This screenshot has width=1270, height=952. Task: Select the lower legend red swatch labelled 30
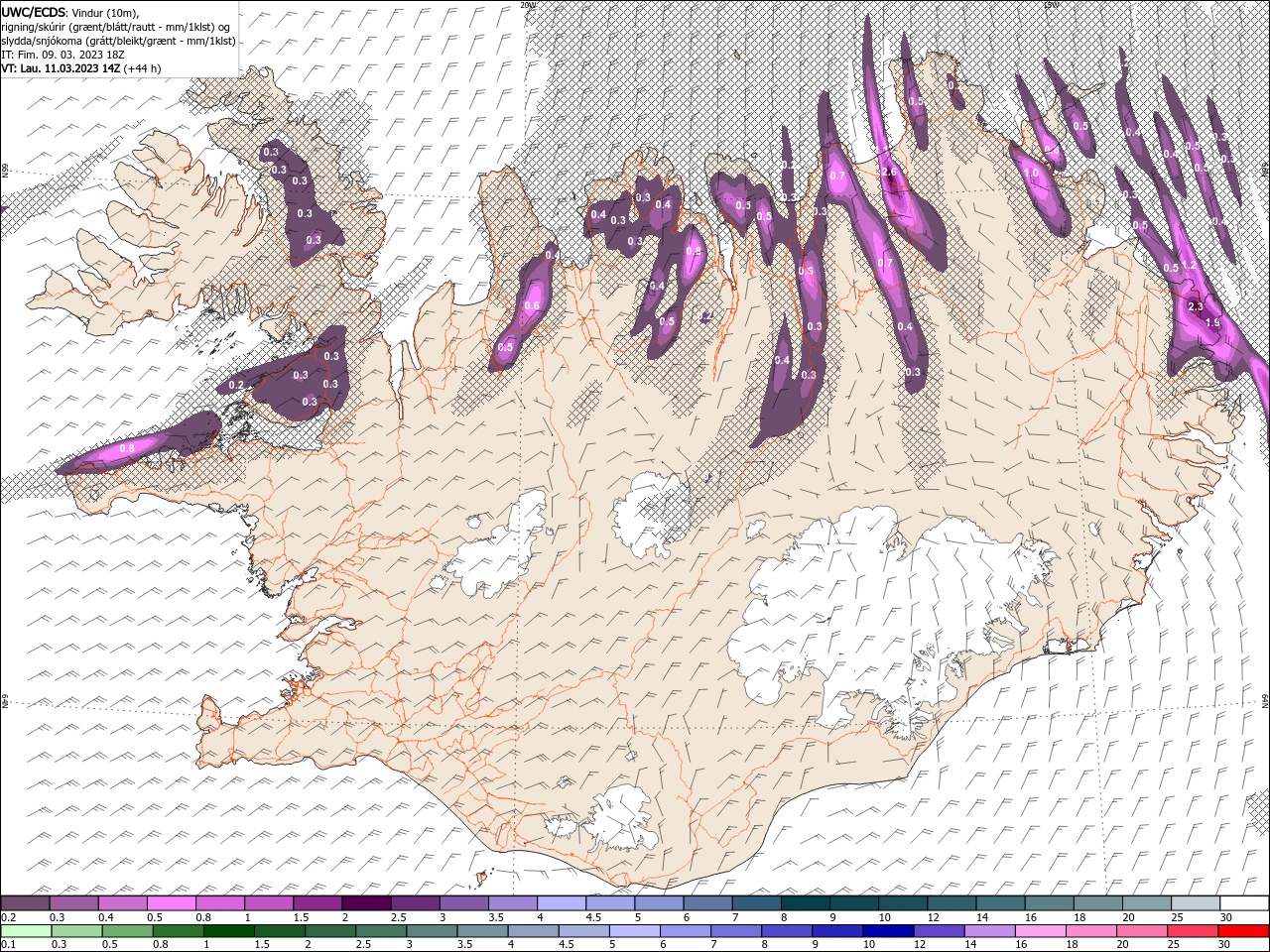[1243, 931]
